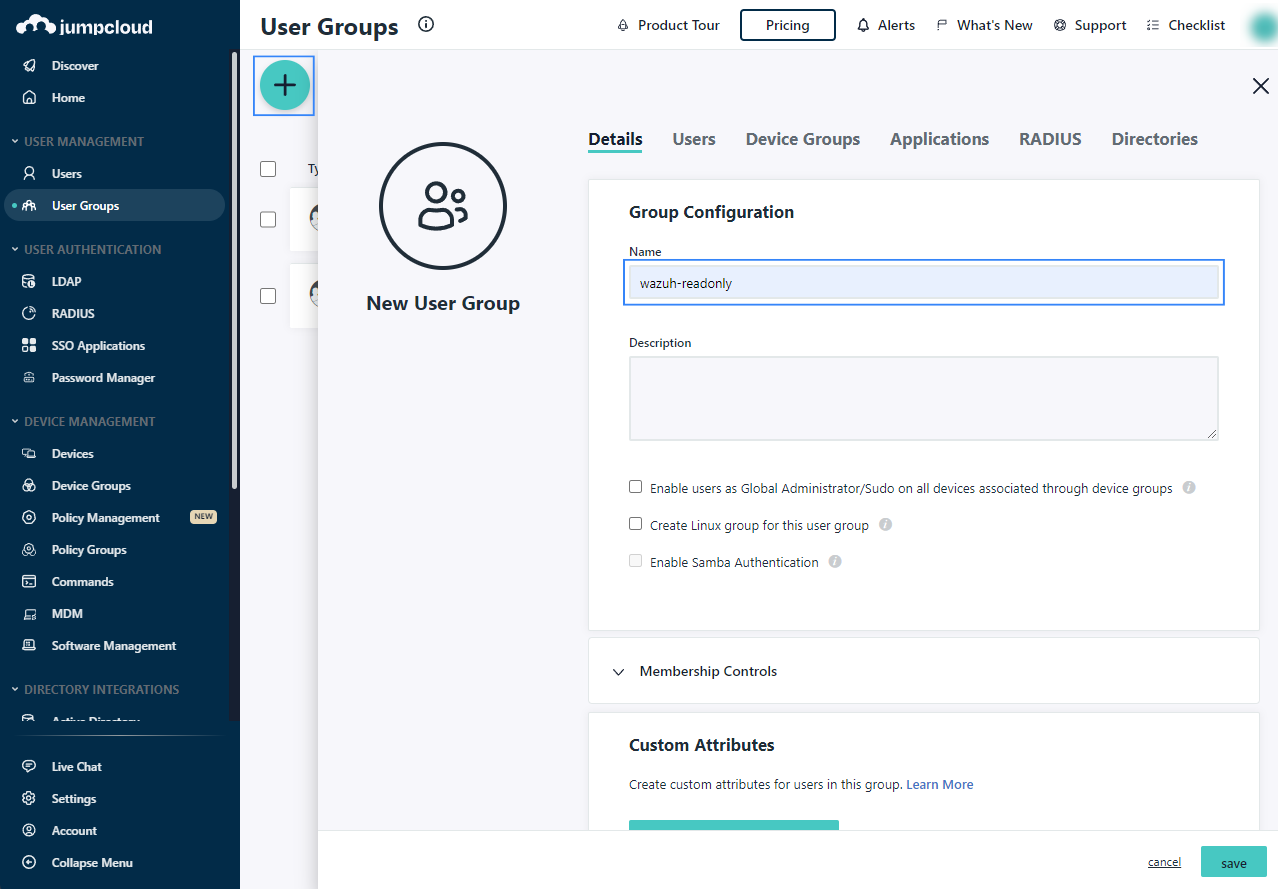1278x889 pixels.
Task: Click the save button
Action: 1233,863
